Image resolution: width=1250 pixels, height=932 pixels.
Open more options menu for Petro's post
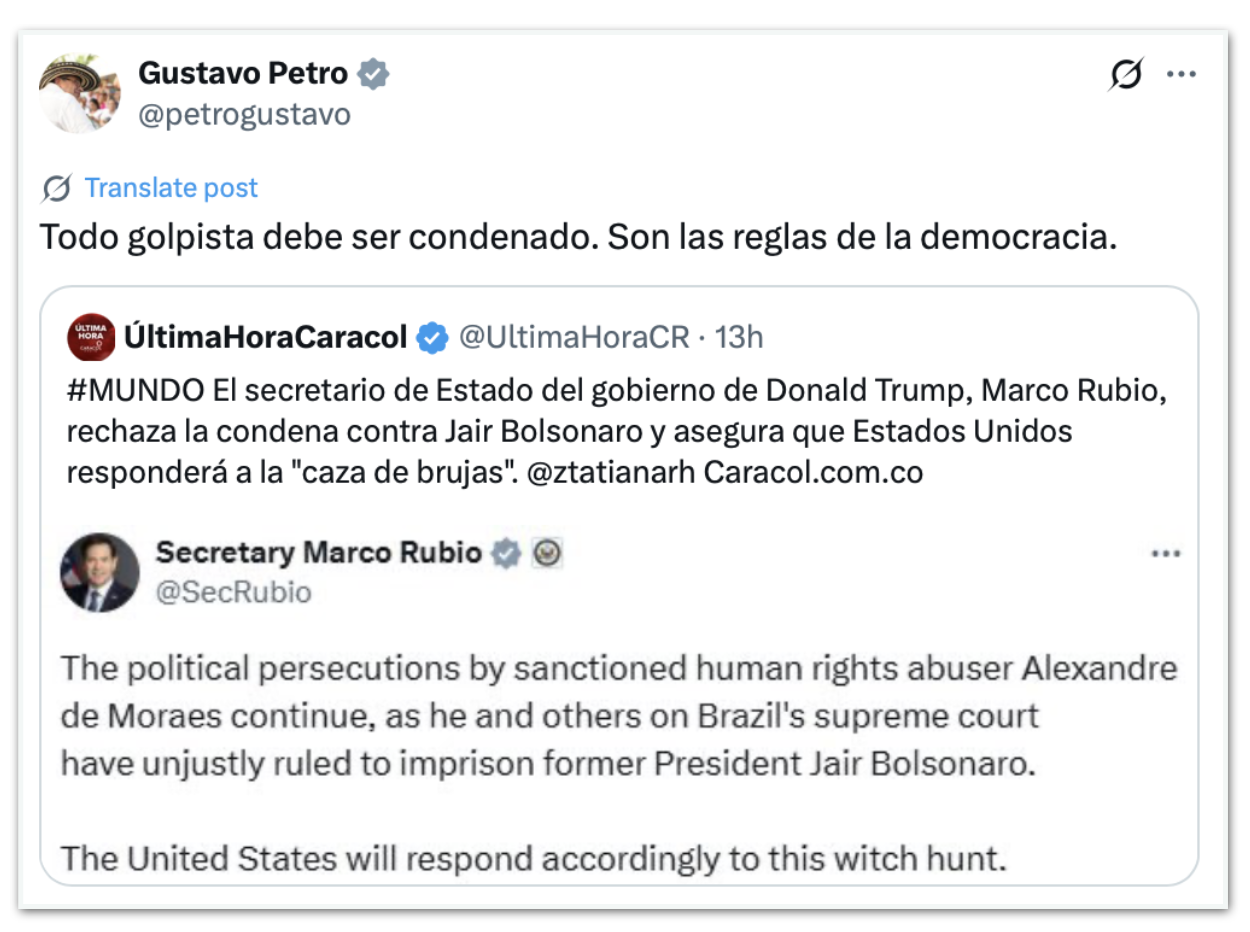coord(1182,75)
